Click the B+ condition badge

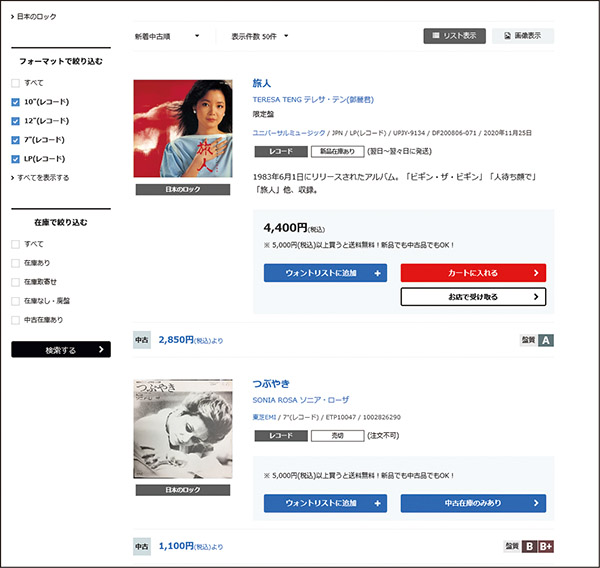point(546,546)
